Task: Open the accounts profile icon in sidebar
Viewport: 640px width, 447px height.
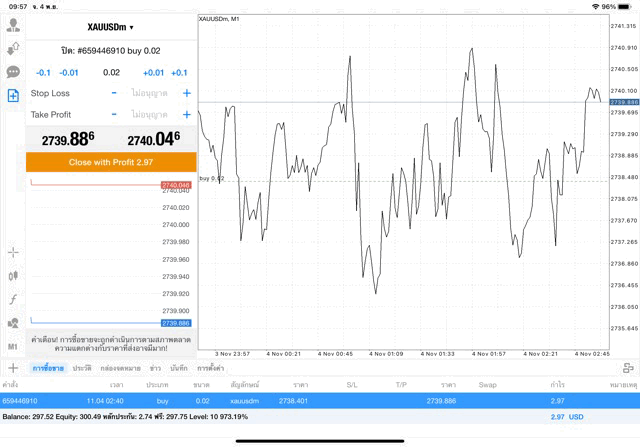Action: point(13,25)
